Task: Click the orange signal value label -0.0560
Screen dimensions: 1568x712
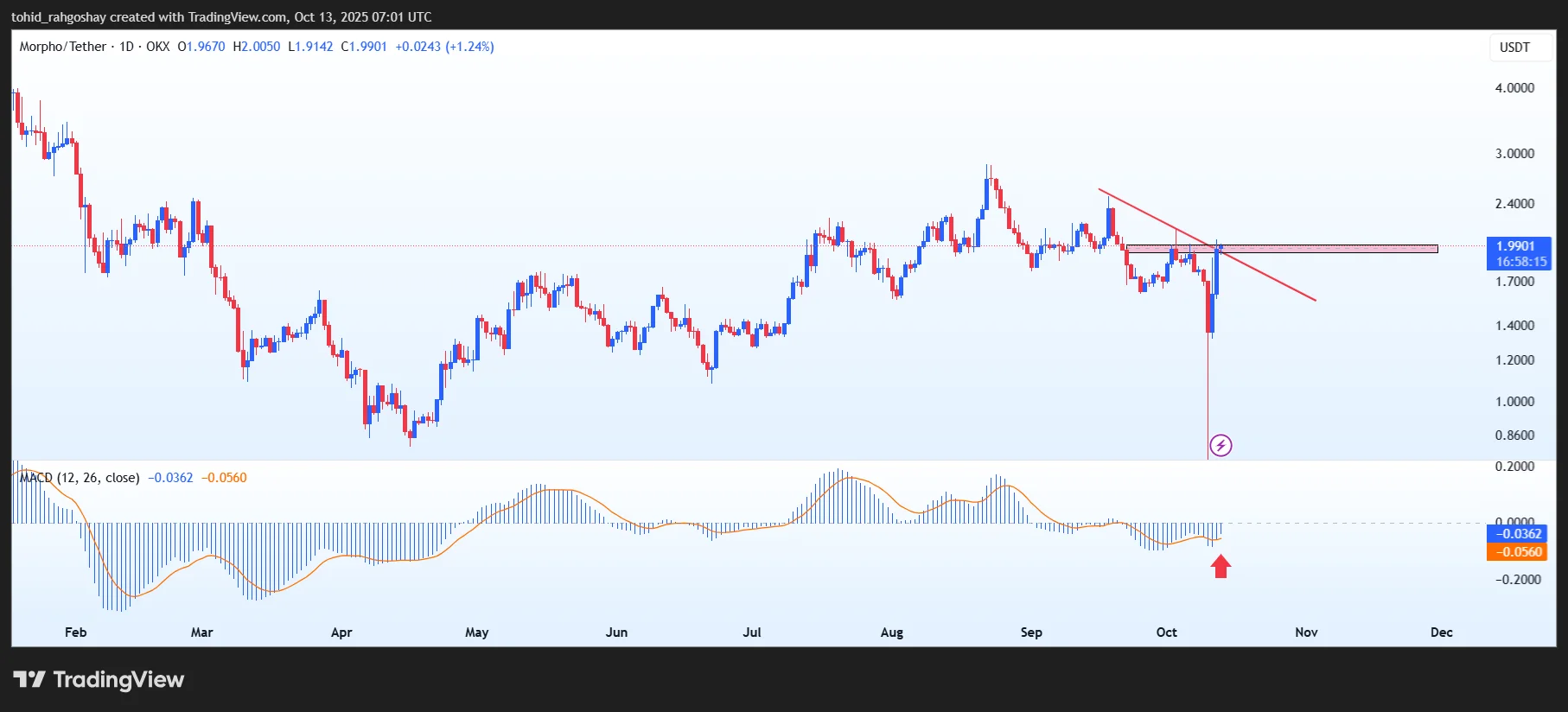Action: click(x=1518, y=552)
